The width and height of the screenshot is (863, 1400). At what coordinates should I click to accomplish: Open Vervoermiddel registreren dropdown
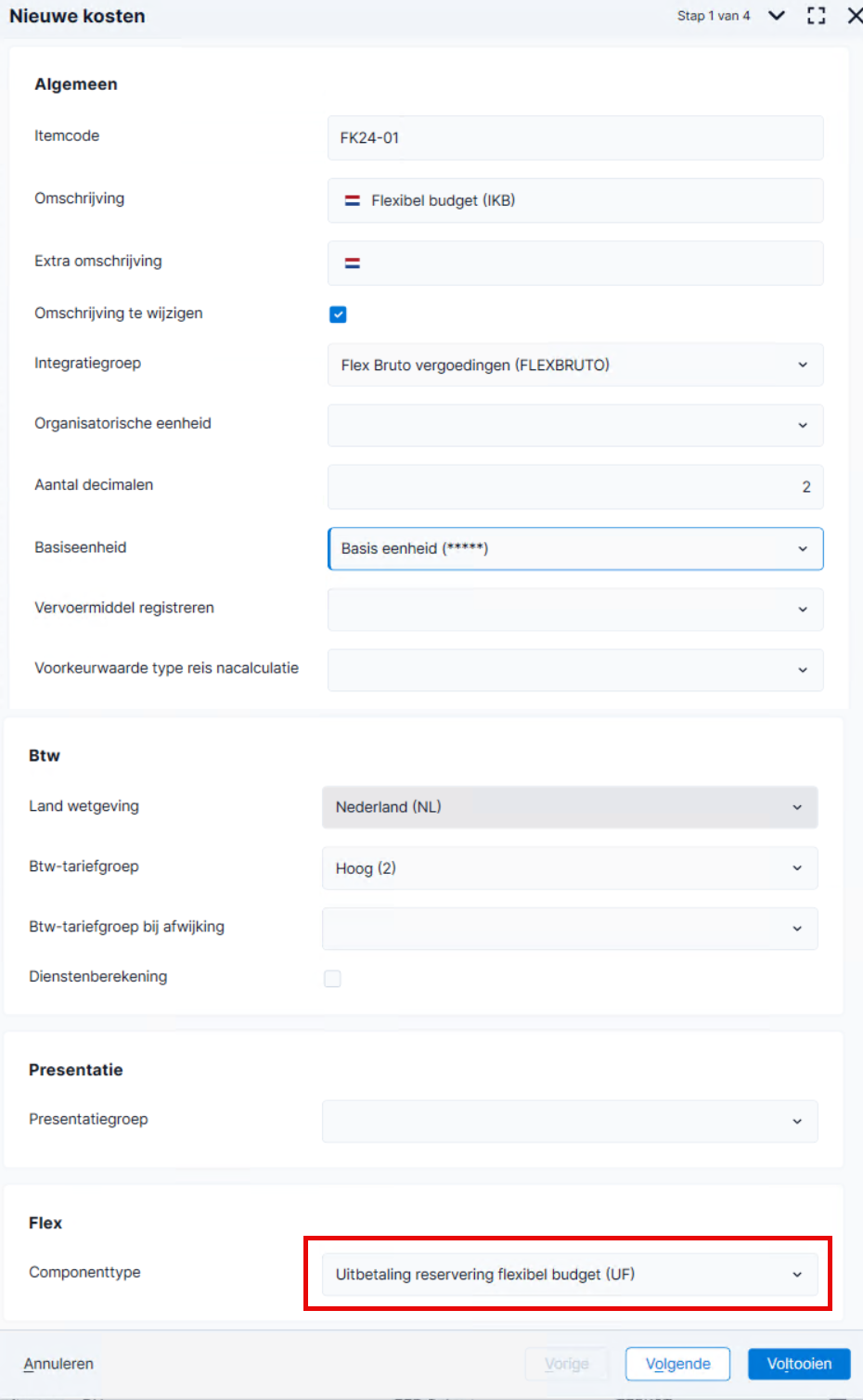[x=575, y=610]
